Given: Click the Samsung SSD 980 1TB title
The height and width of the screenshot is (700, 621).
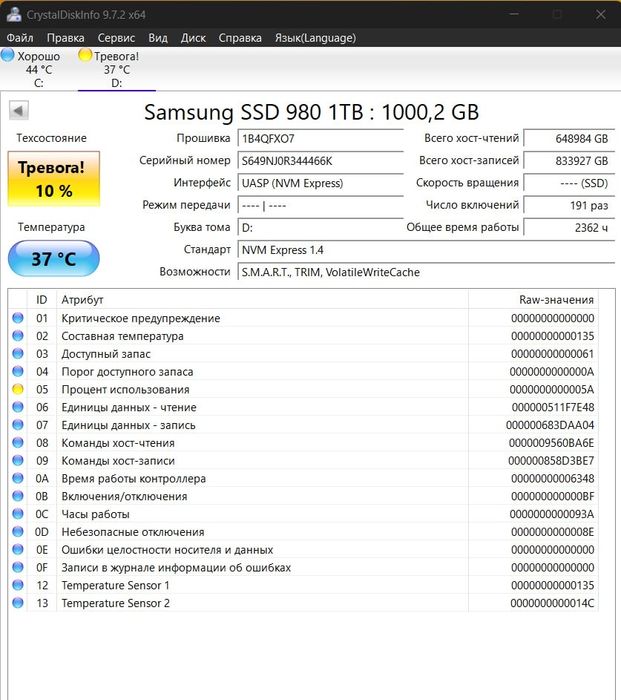Looking at the screenshot, I should tap(311, 112).
